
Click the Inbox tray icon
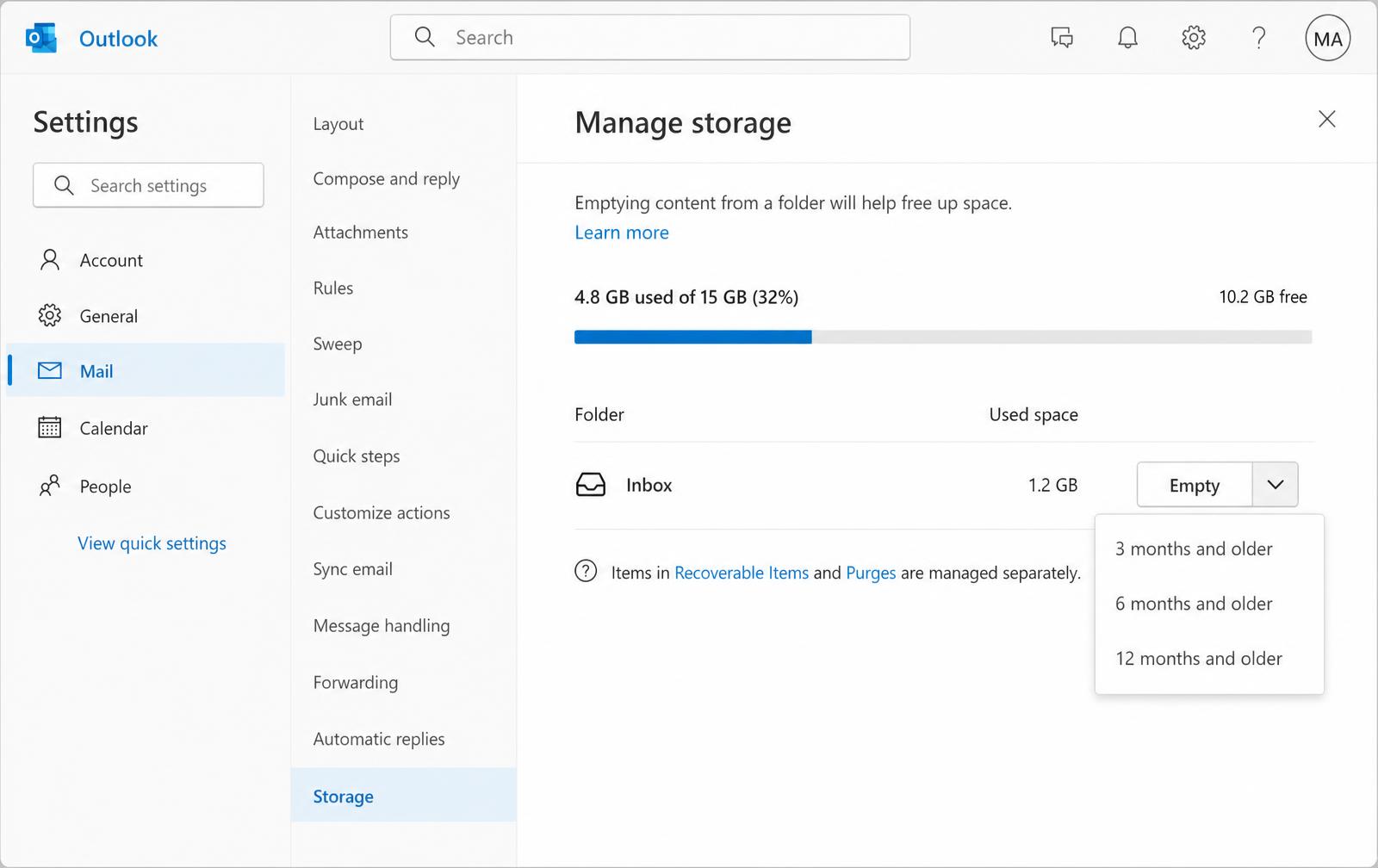(590, 485)
